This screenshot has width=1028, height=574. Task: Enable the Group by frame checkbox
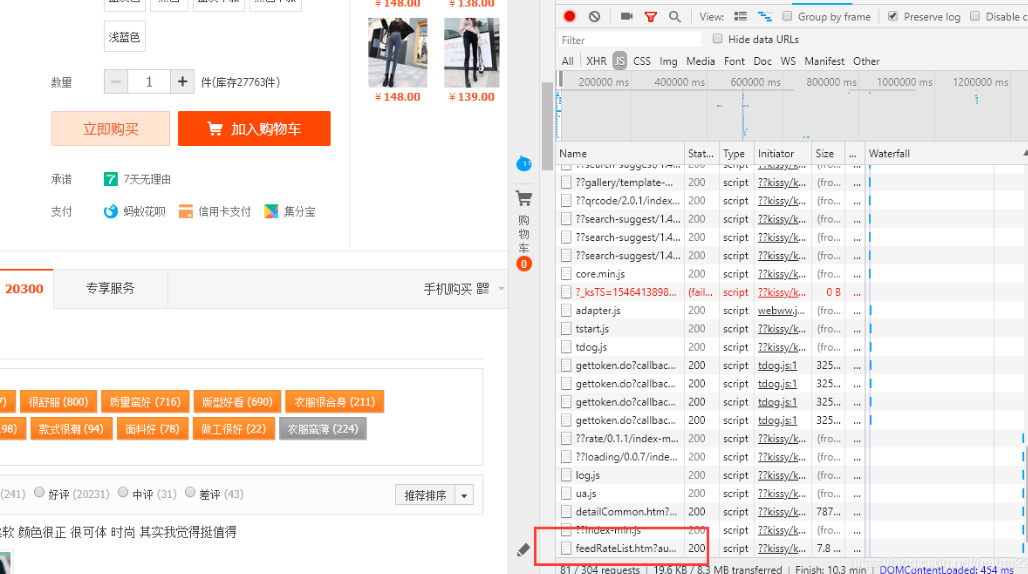coord(788,16)
